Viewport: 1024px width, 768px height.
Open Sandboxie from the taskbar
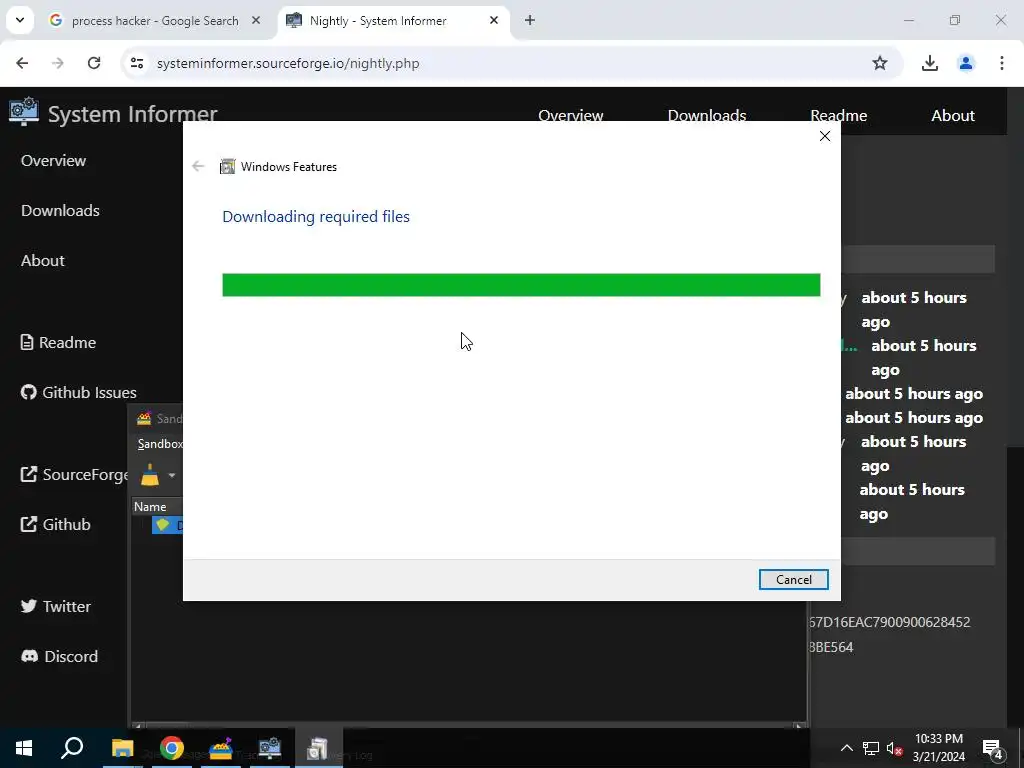point(221,748)
